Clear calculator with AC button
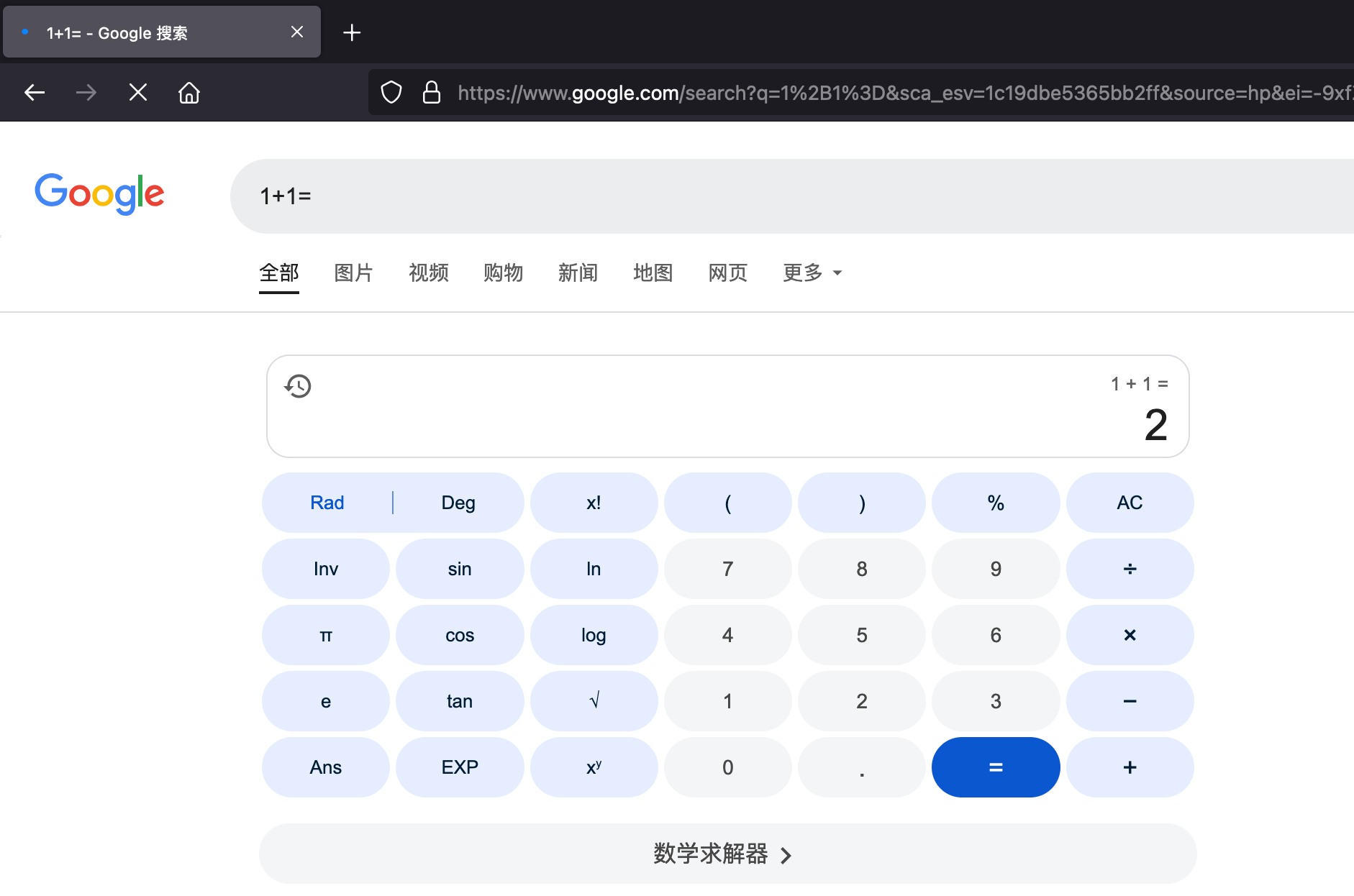Viewport: 1354px width, 896px height. 1130,503
